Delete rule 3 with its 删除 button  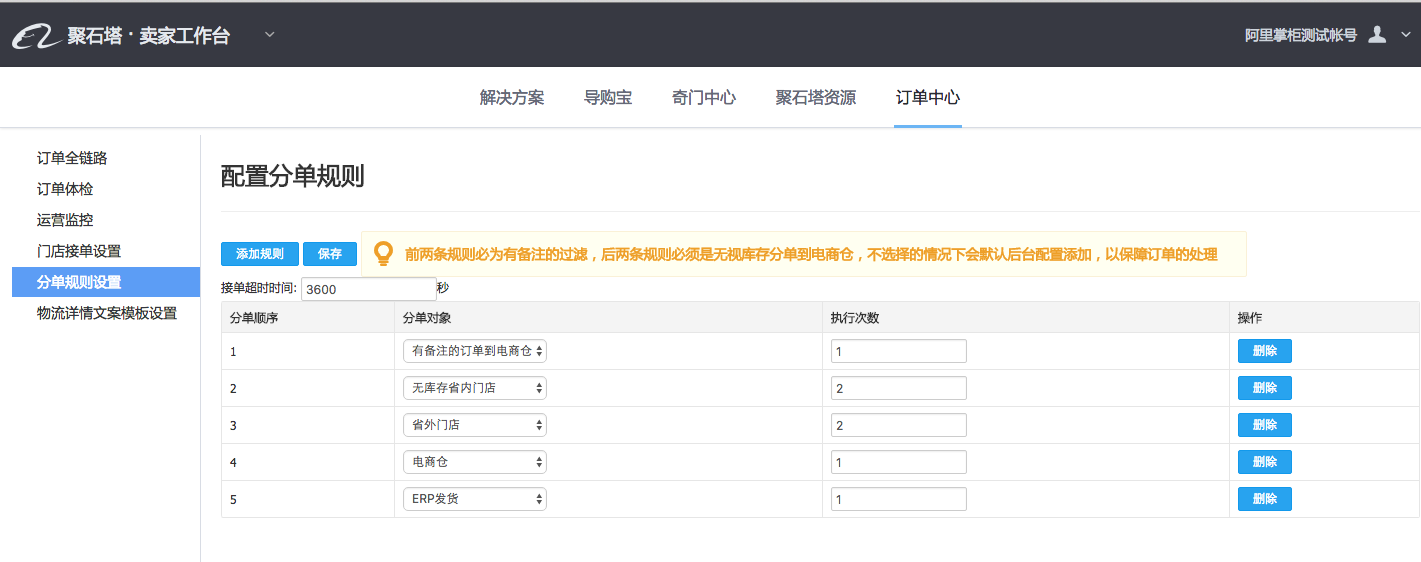1265,425
